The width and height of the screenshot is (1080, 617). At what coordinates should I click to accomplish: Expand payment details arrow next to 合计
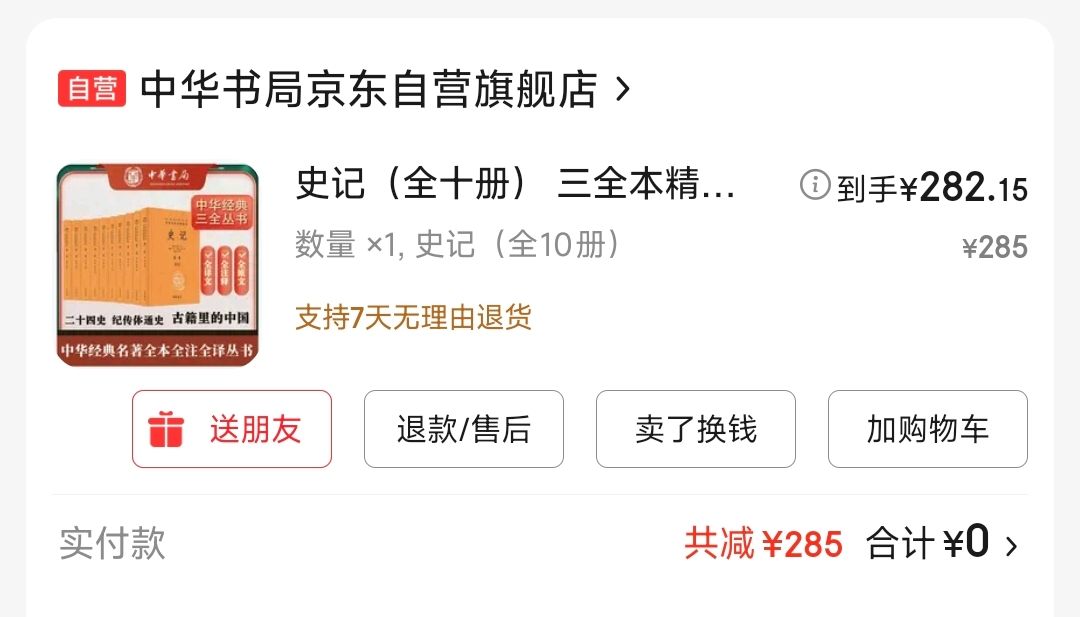click(x=1010, y=546)
